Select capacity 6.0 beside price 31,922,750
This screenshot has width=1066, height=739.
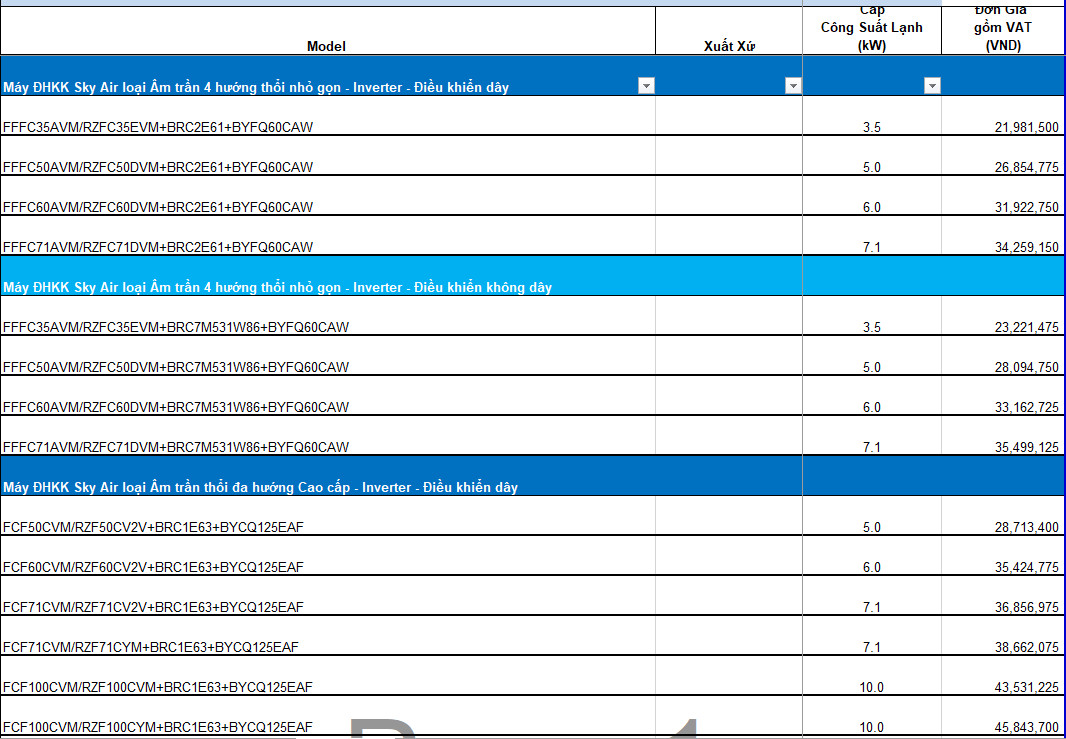(872, 207)
